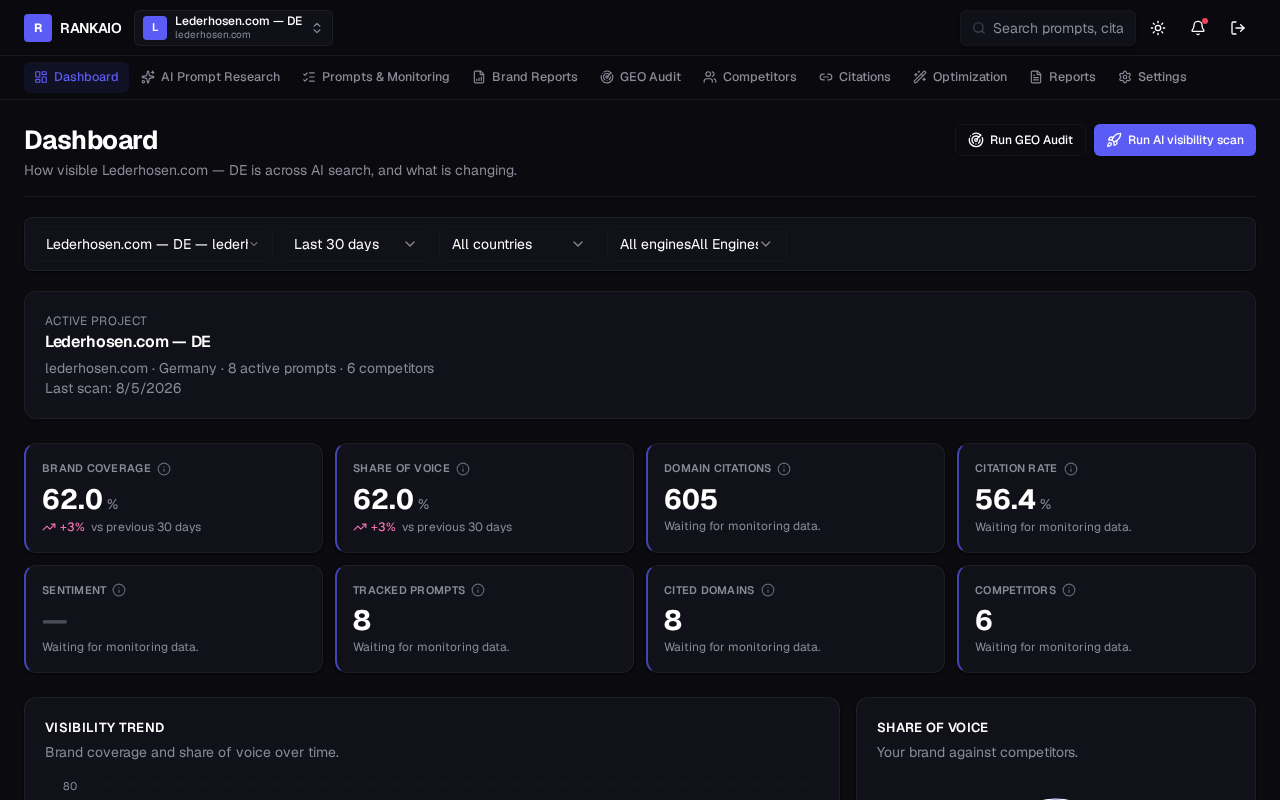1280x800 pixels.
Task: Click Brand Coverage info icon
Action: pyautogui.click(x=164, y=469)
